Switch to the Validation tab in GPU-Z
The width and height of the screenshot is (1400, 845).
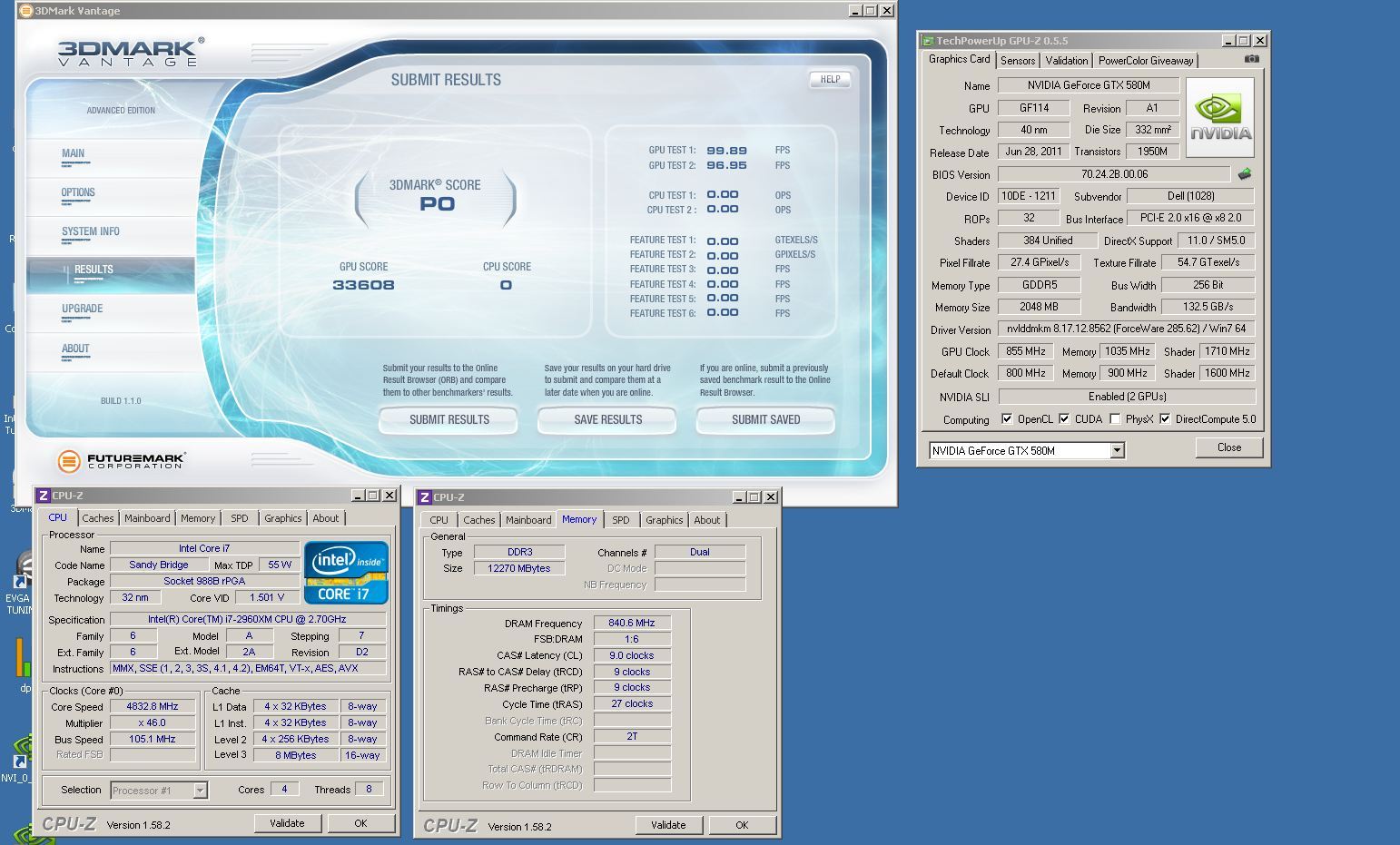click(x=1066, y=61)
